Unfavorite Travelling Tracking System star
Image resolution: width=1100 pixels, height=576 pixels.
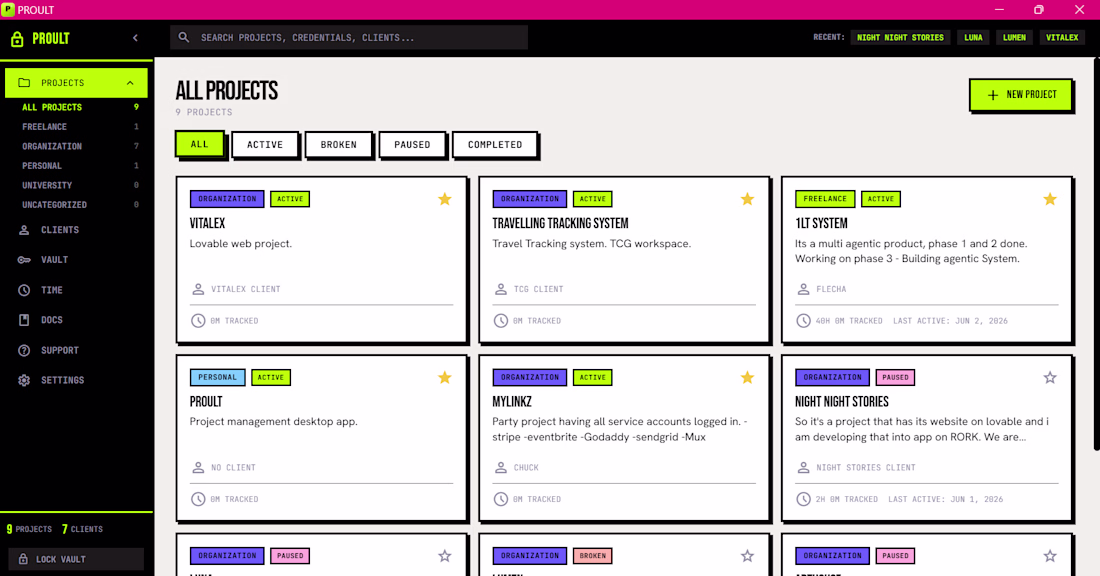(747, 199)
